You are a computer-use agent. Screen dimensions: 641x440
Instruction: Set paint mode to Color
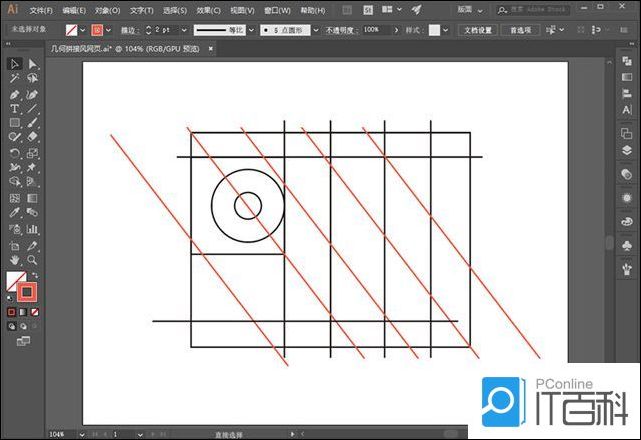(11, 312)
